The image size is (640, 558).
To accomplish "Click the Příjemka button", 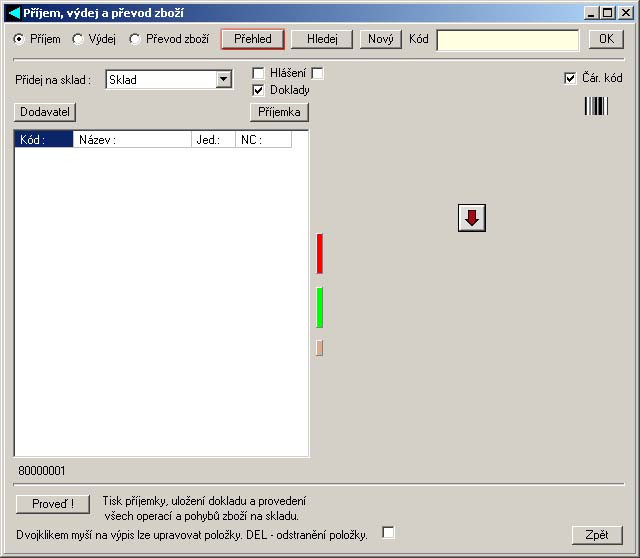I will (279, 112).
